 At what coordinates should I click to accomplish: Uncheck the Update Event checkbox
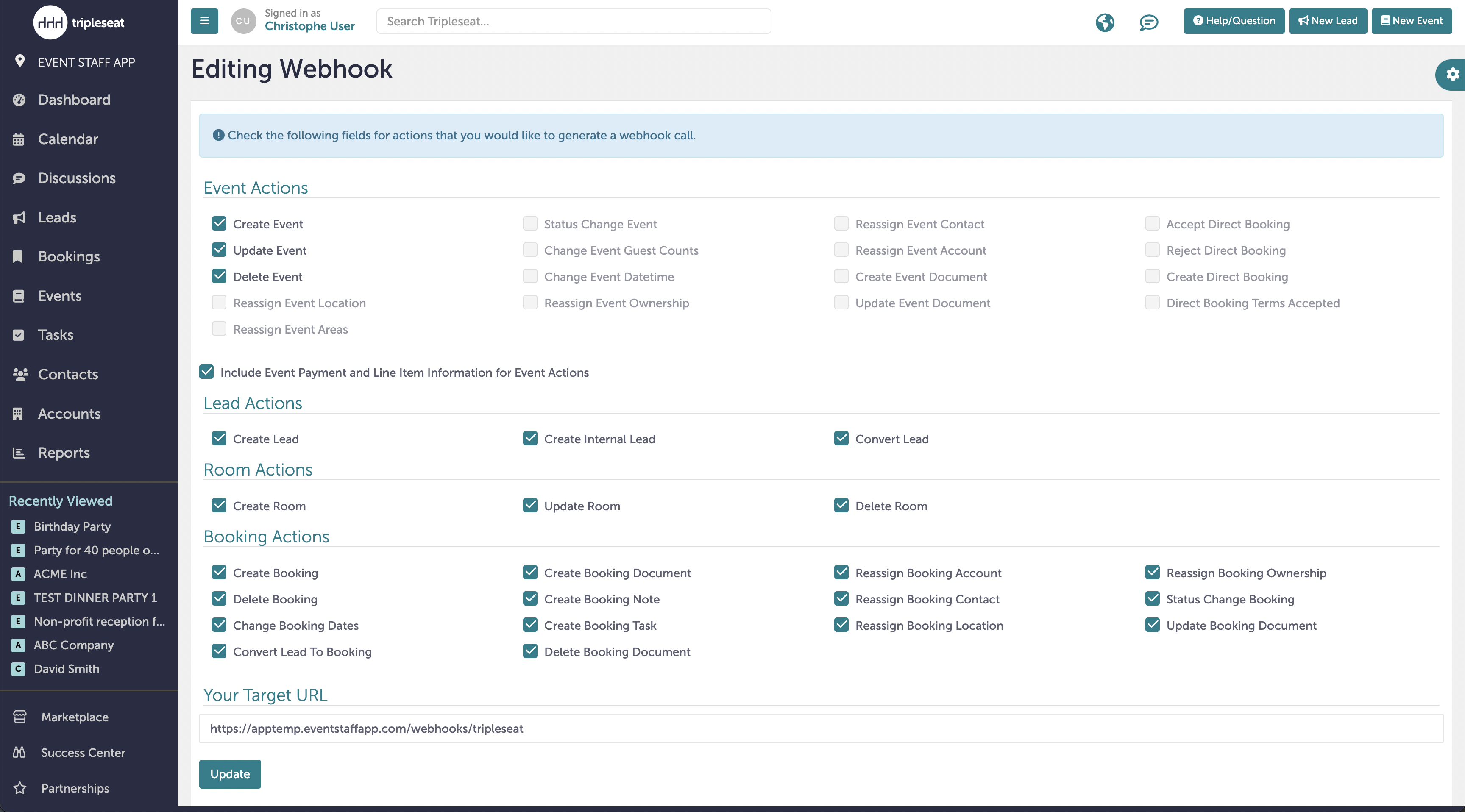click(219, 250)
